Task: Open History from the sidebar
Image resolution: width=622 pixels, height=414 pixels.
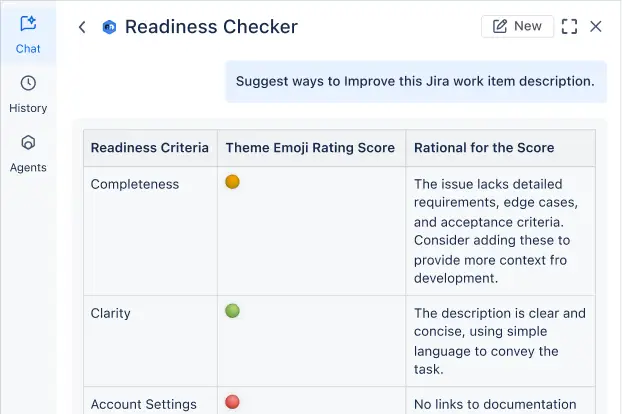Action: point(28,95)
